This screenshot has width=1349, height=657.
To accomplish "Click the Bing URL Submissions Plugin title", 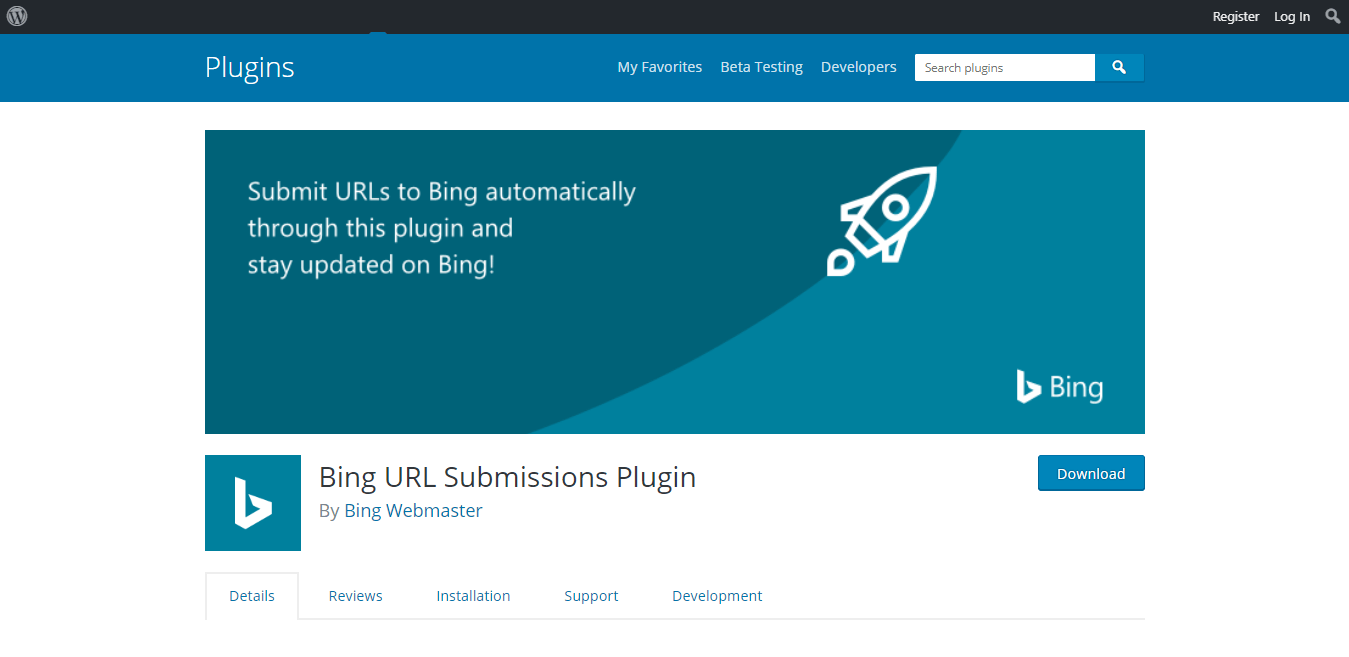I will point(507,477).
